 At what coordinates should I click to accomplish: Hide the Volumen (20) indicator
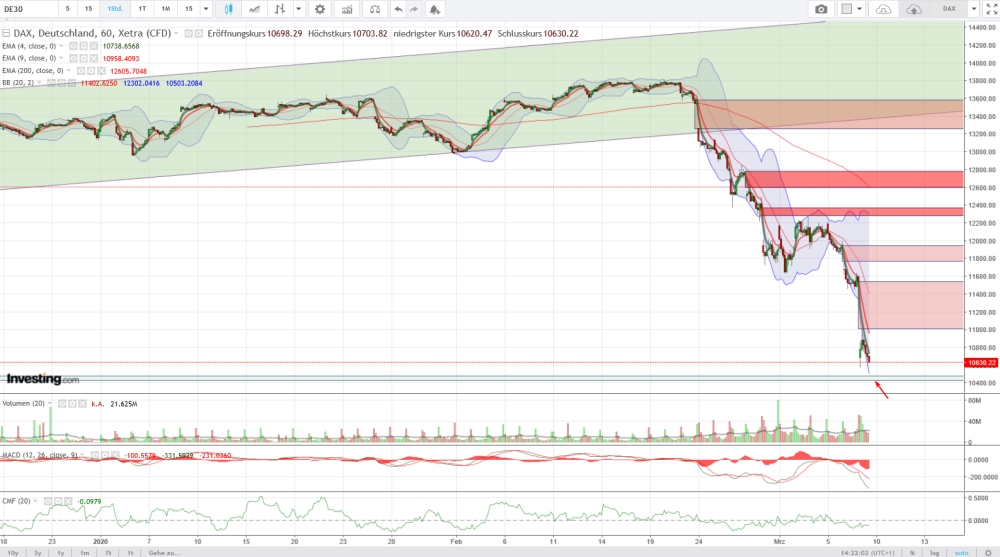(62, 404)
